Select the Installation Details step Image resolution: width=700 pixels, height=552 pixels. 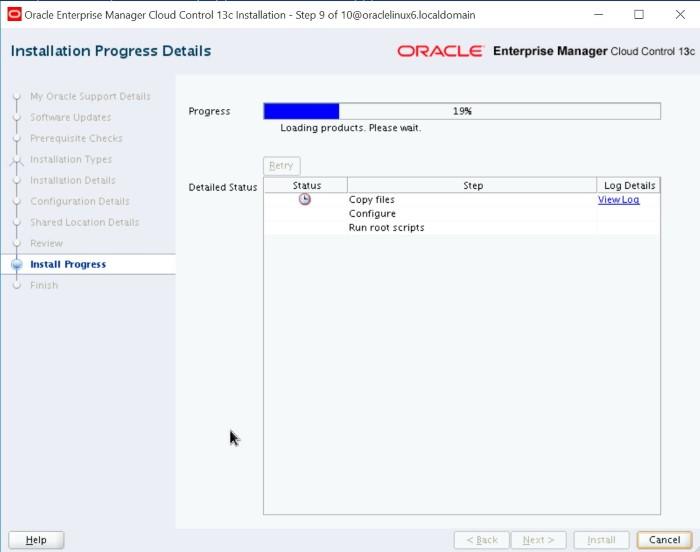(x=73, y=180)
